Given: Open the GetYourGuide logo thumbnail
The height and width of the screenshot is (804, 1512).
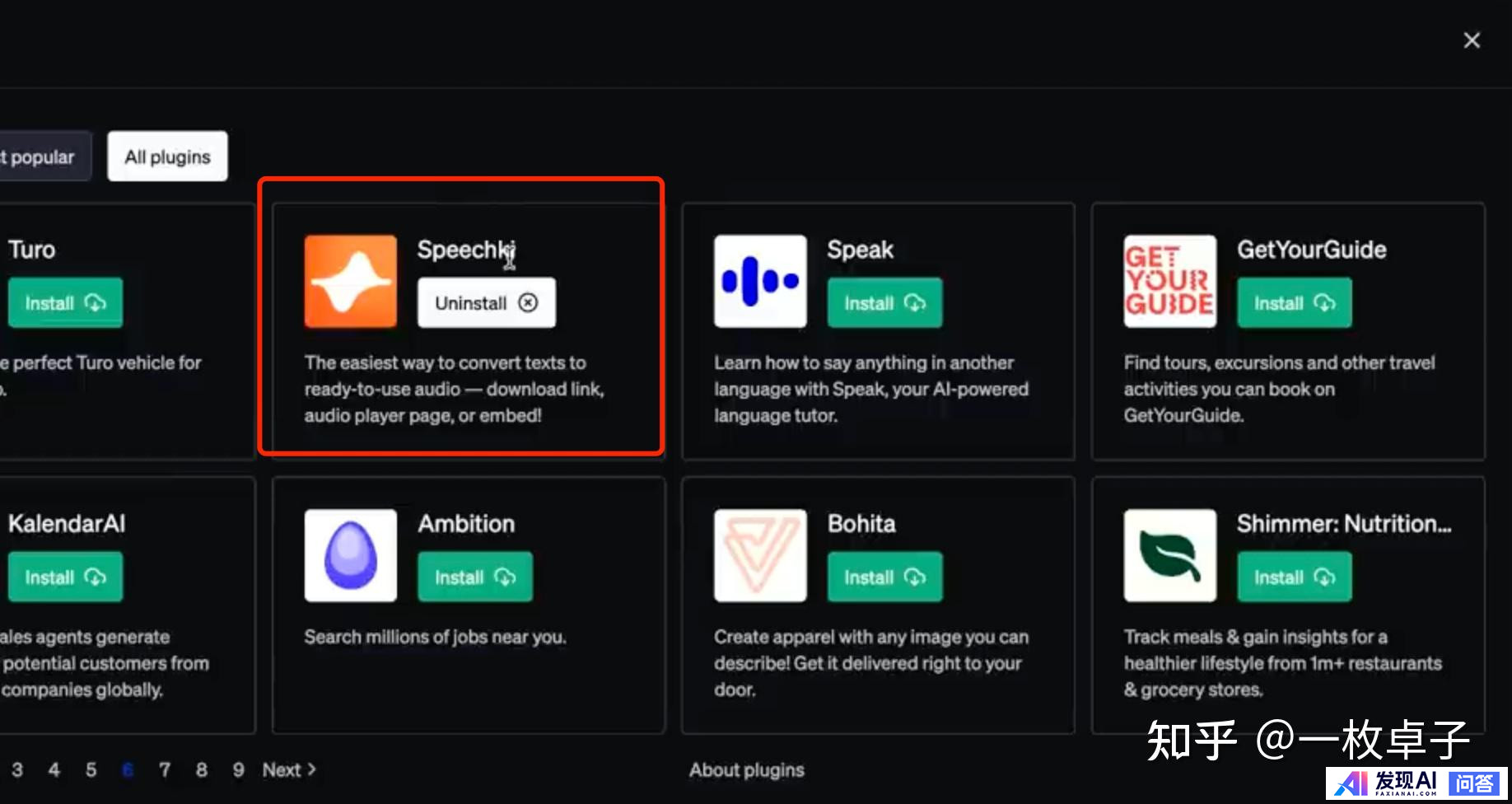Looking at the screenshot, I should point(1169,282).
